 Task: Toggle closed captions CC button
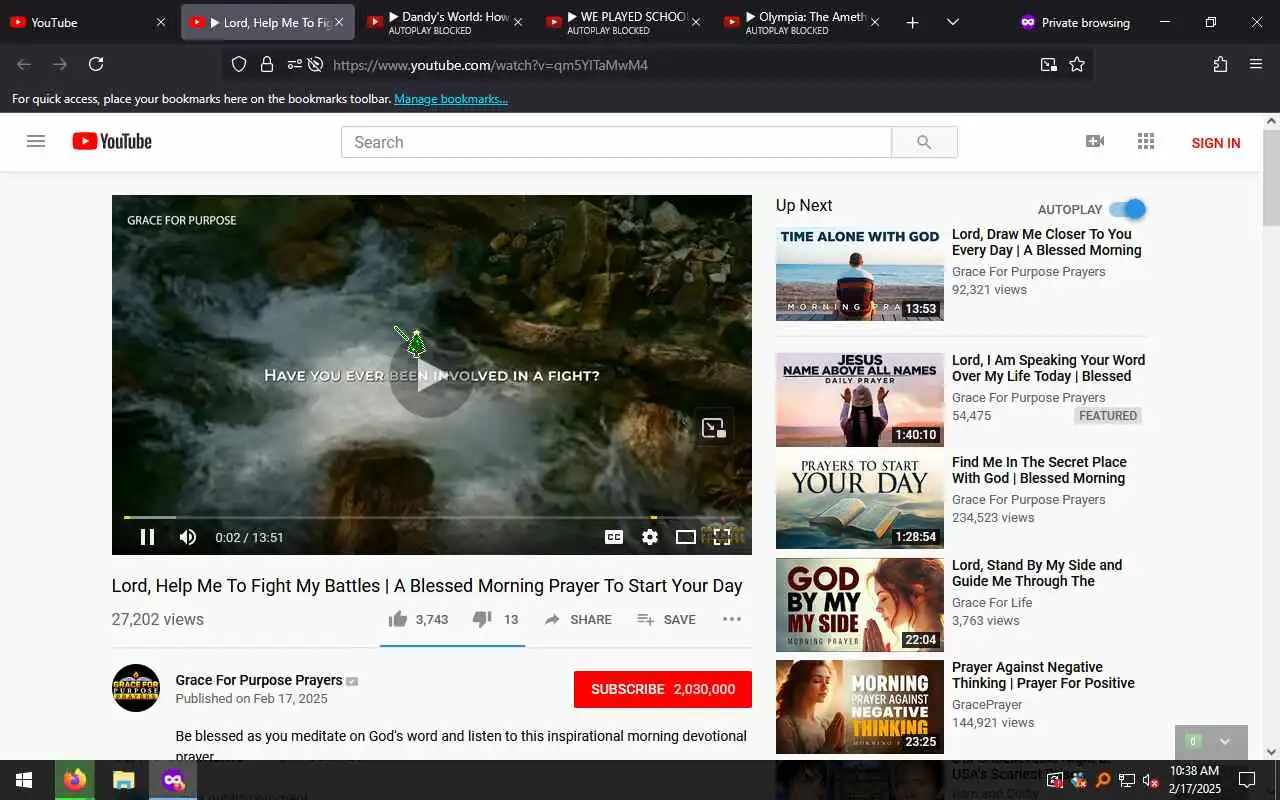click(x=614, y=537)
